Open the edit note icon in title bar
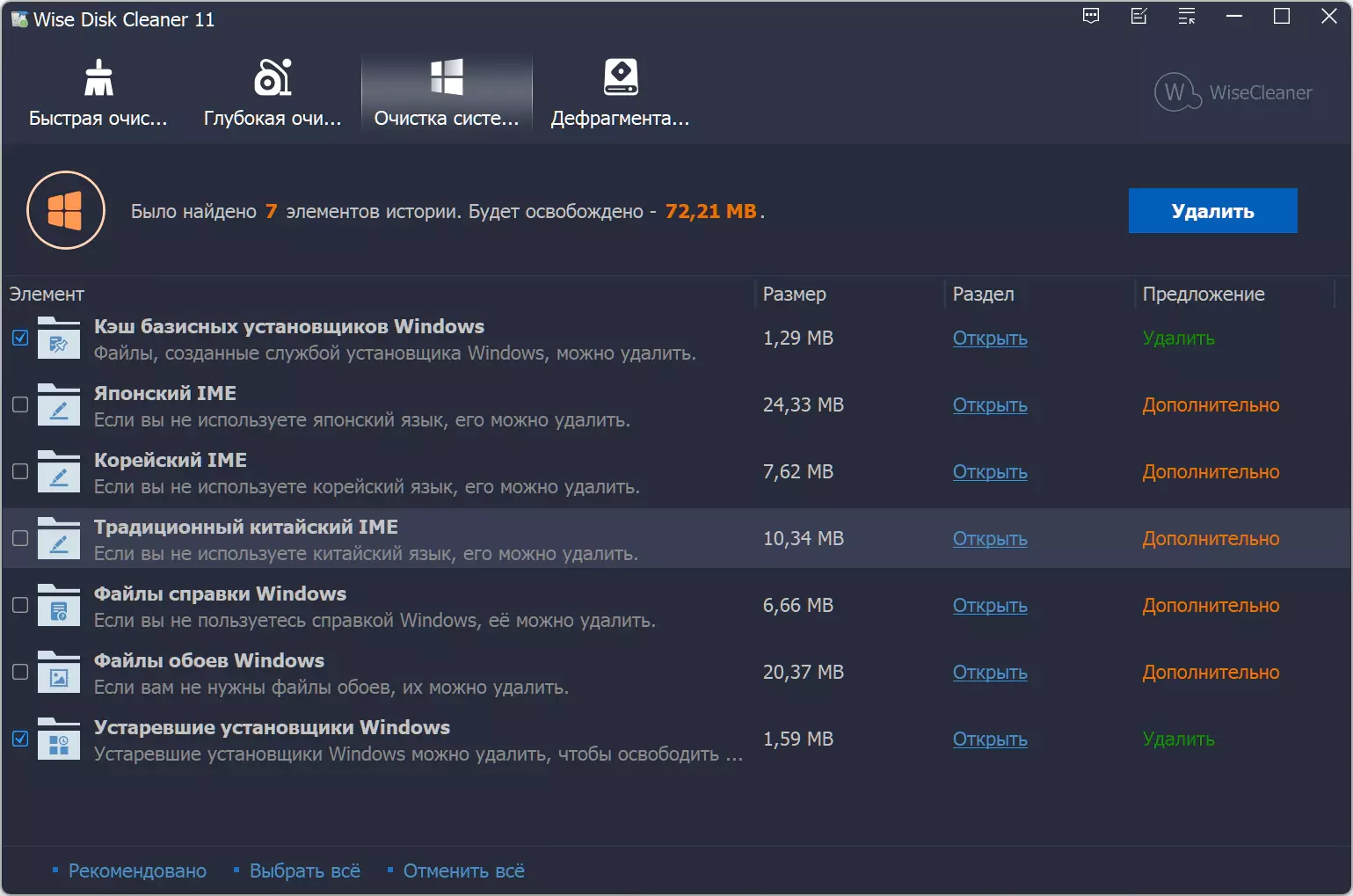 pos(1139,17)
